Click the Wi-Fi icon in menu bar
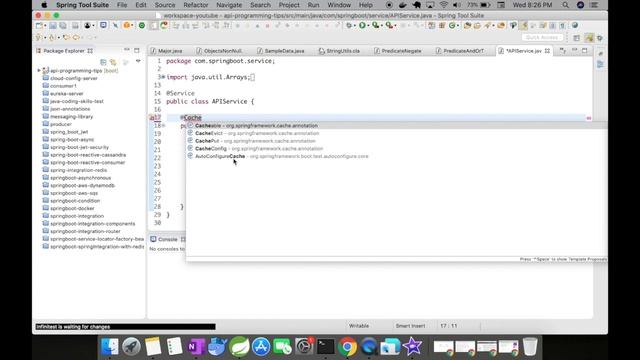The width and height of the screenshot is (640, 360). click(x=444, y=5)
